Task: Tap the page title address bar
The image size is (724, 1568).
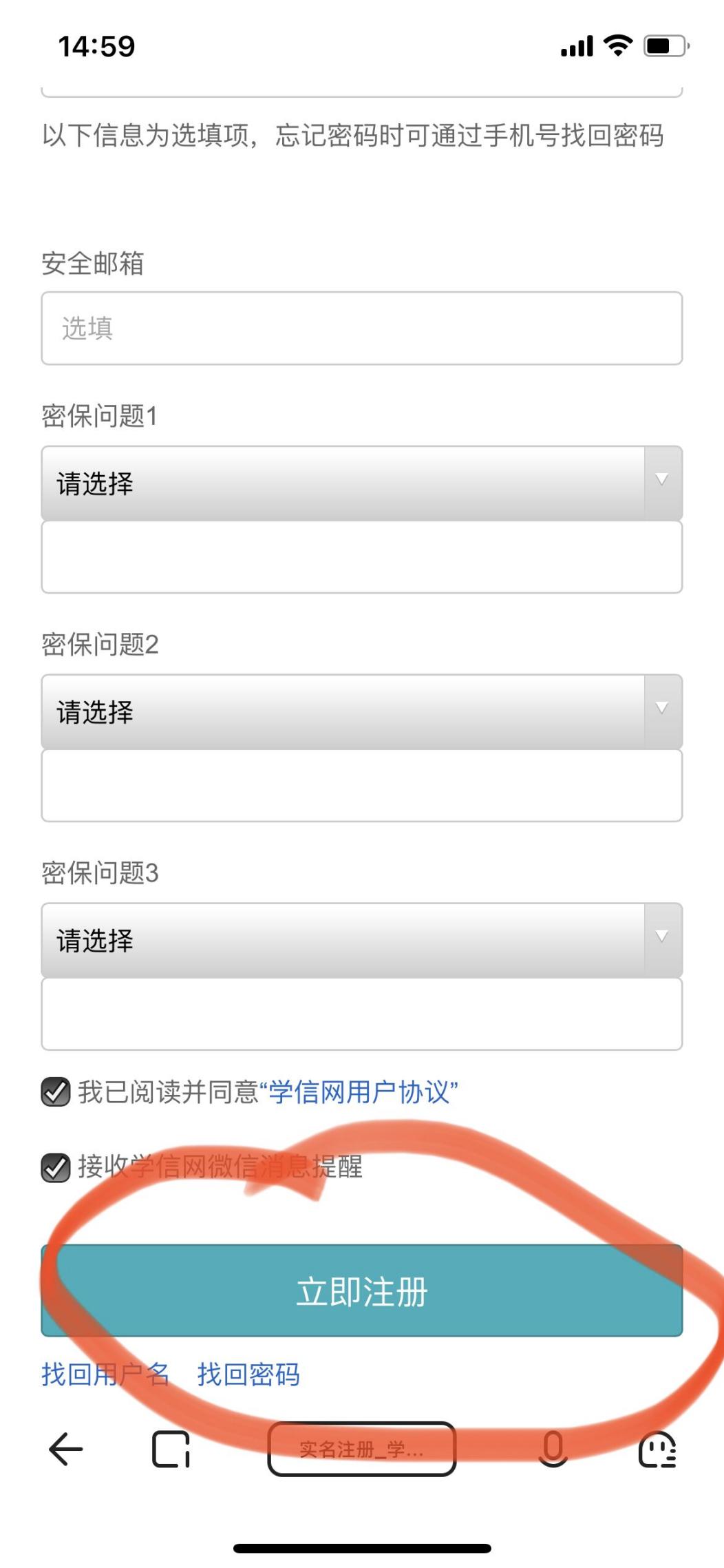Action: tap(361, 1449)
